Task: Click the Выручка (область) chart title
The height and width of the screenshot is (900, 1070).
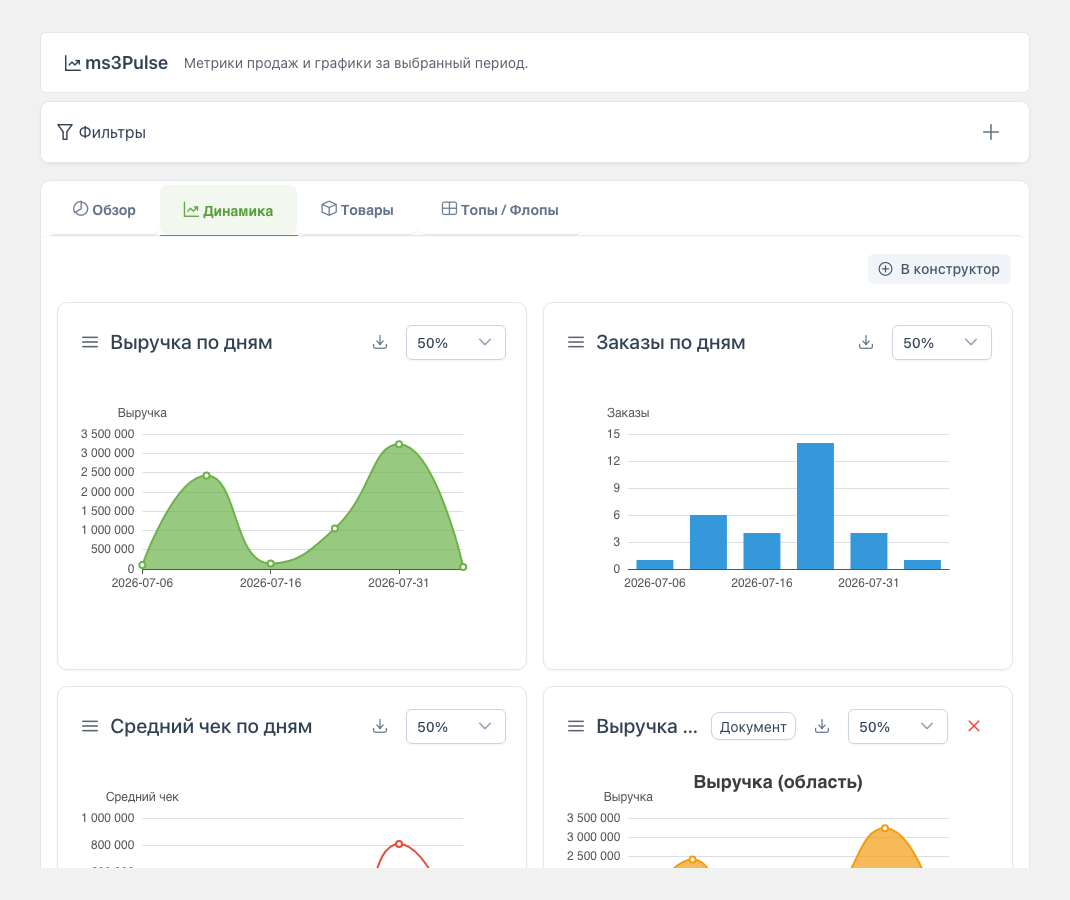Action: tap(778, 782)
